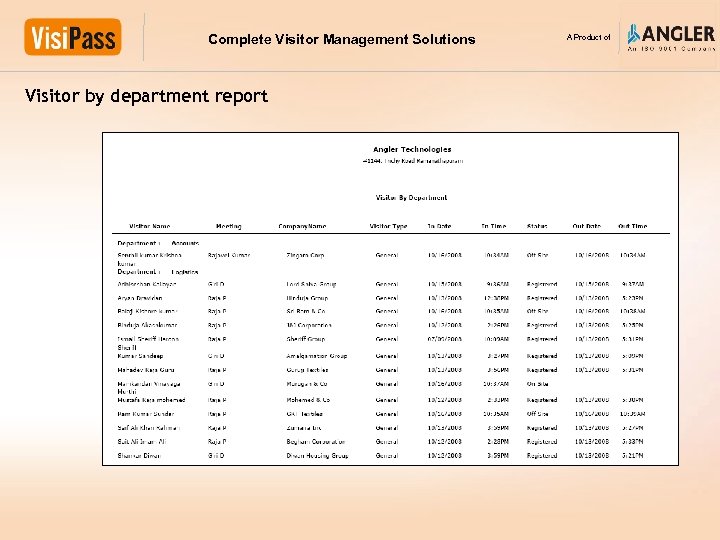Click the 'Department : Accounts' group row

click(x=158, y=243)
